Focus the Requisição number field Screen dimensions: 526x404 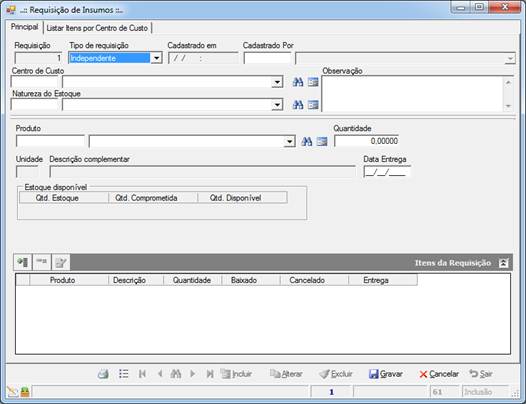[38, 58]
